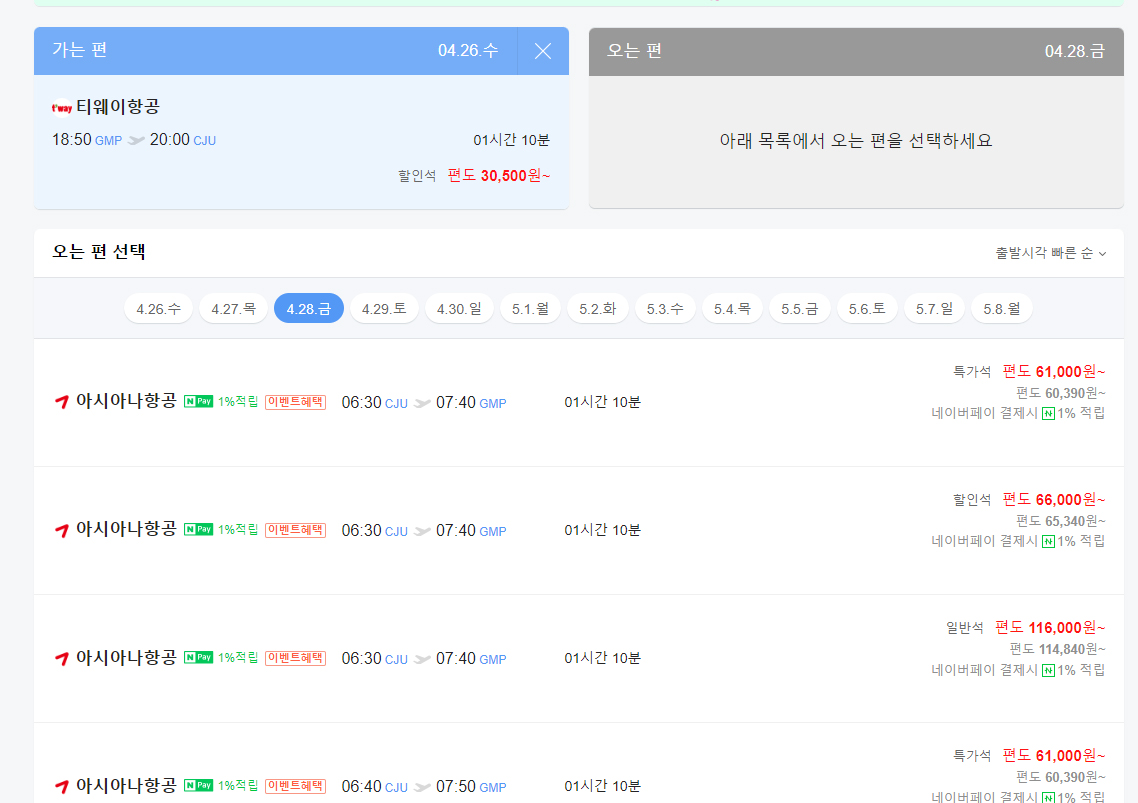Click the 가는 편 header
This screenshot has width=1138, height=803.
pyautogui.click(x=80, y=50)
